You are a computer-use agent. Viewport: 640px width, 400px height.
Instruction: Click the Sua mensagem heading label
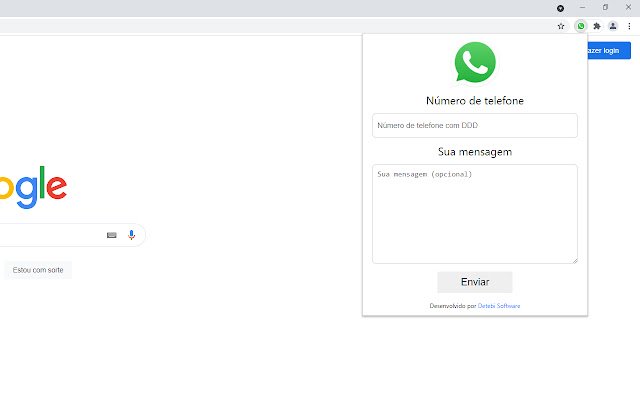point(475,152)
